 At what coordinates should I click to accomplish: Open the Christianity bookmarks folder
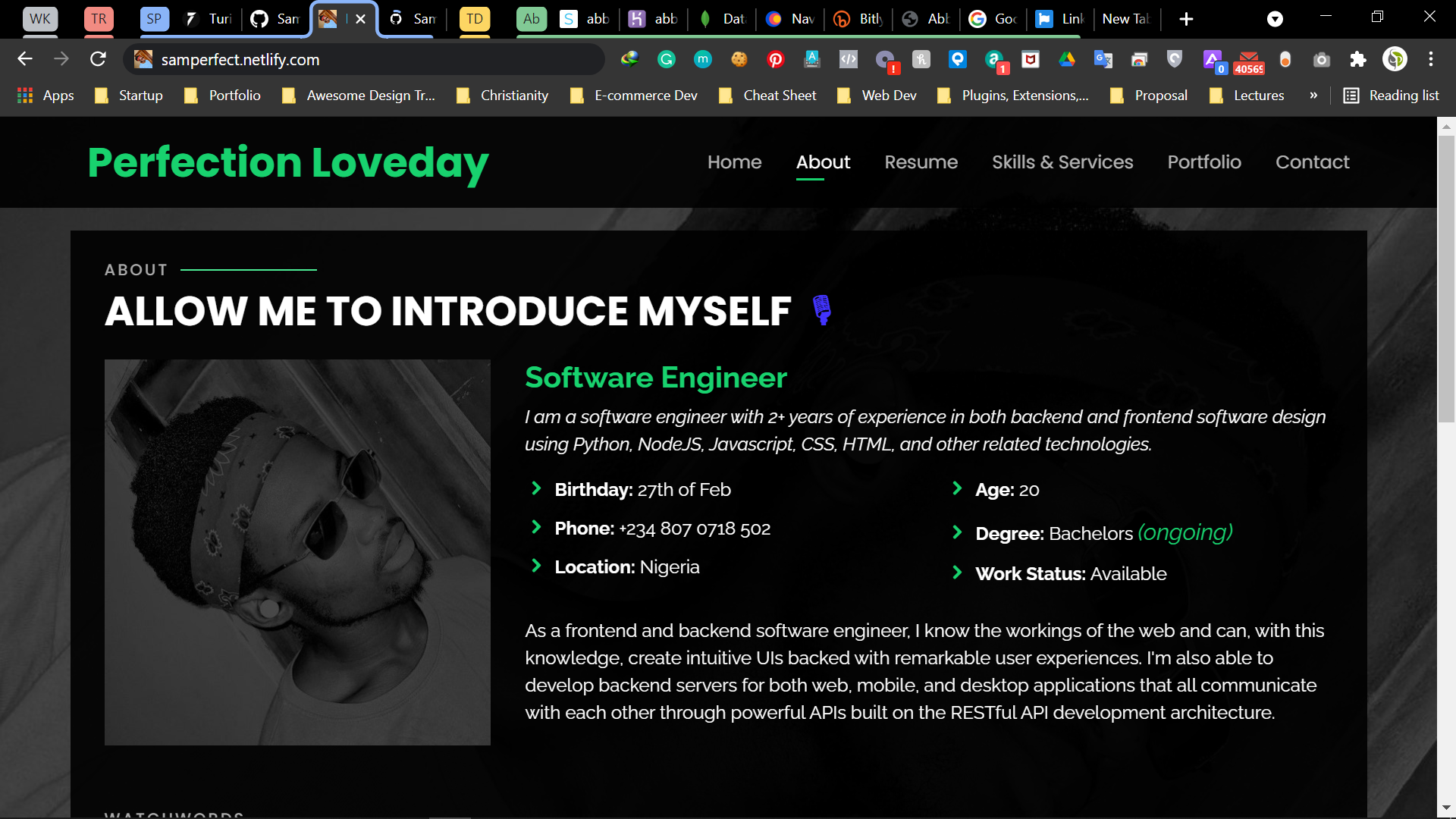click(x=503, y=96)
